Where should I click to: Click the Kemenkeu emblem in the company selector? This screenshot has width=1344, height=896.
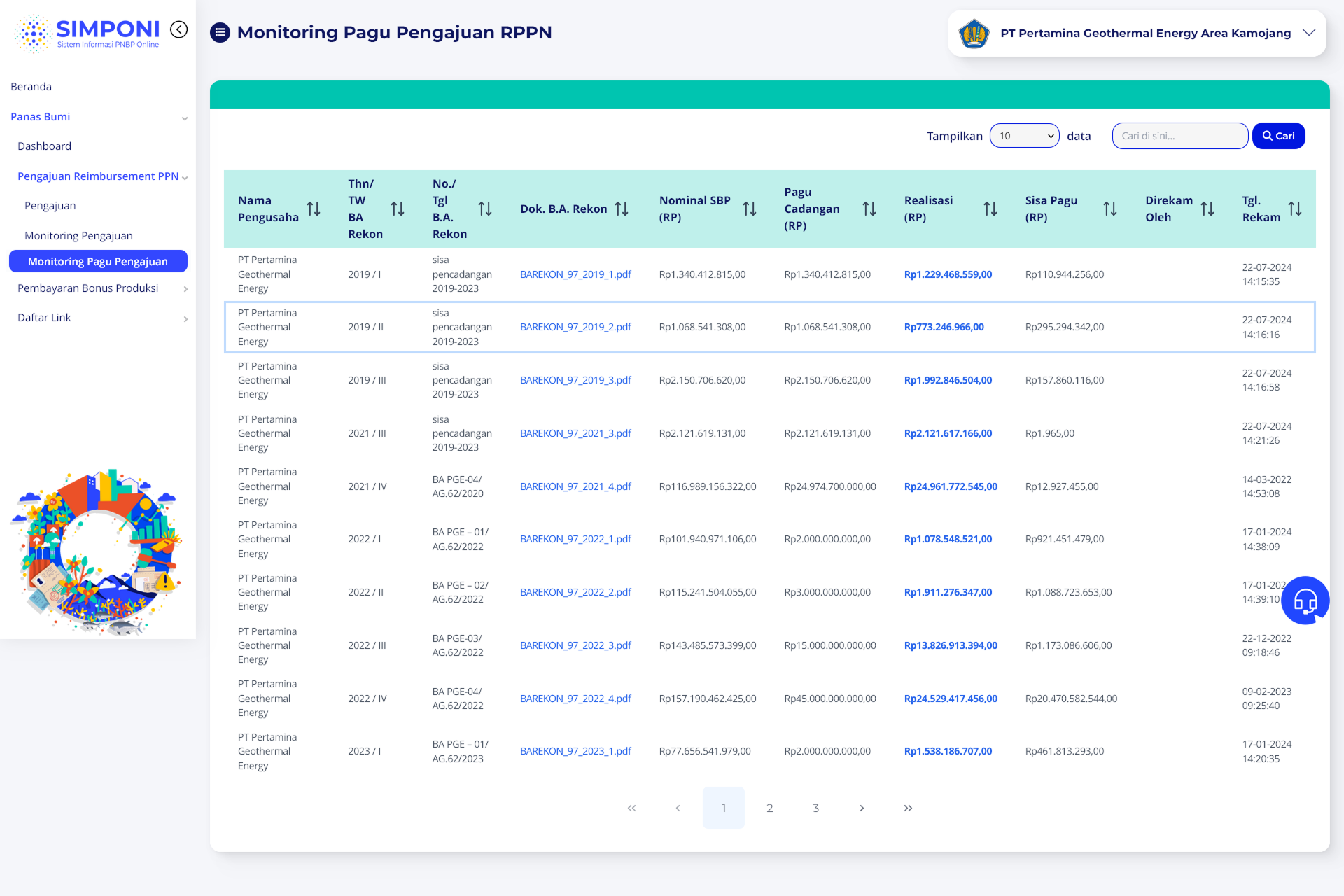point(974,33)
